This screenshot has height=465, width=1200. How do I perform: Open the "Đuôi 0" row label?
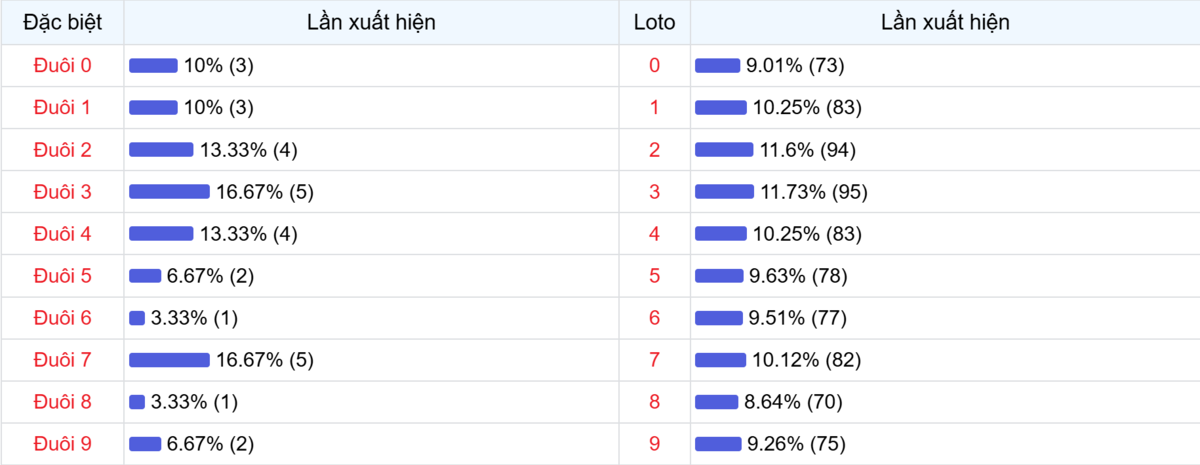[x=62, y=65]
